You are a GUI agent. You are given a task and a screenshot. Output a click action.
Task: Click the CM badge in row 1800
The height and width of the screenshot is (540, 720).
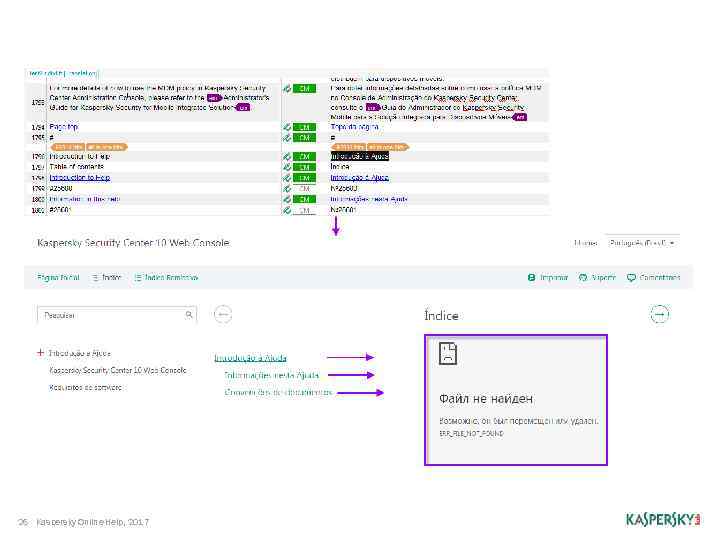[x=304, y=199]
